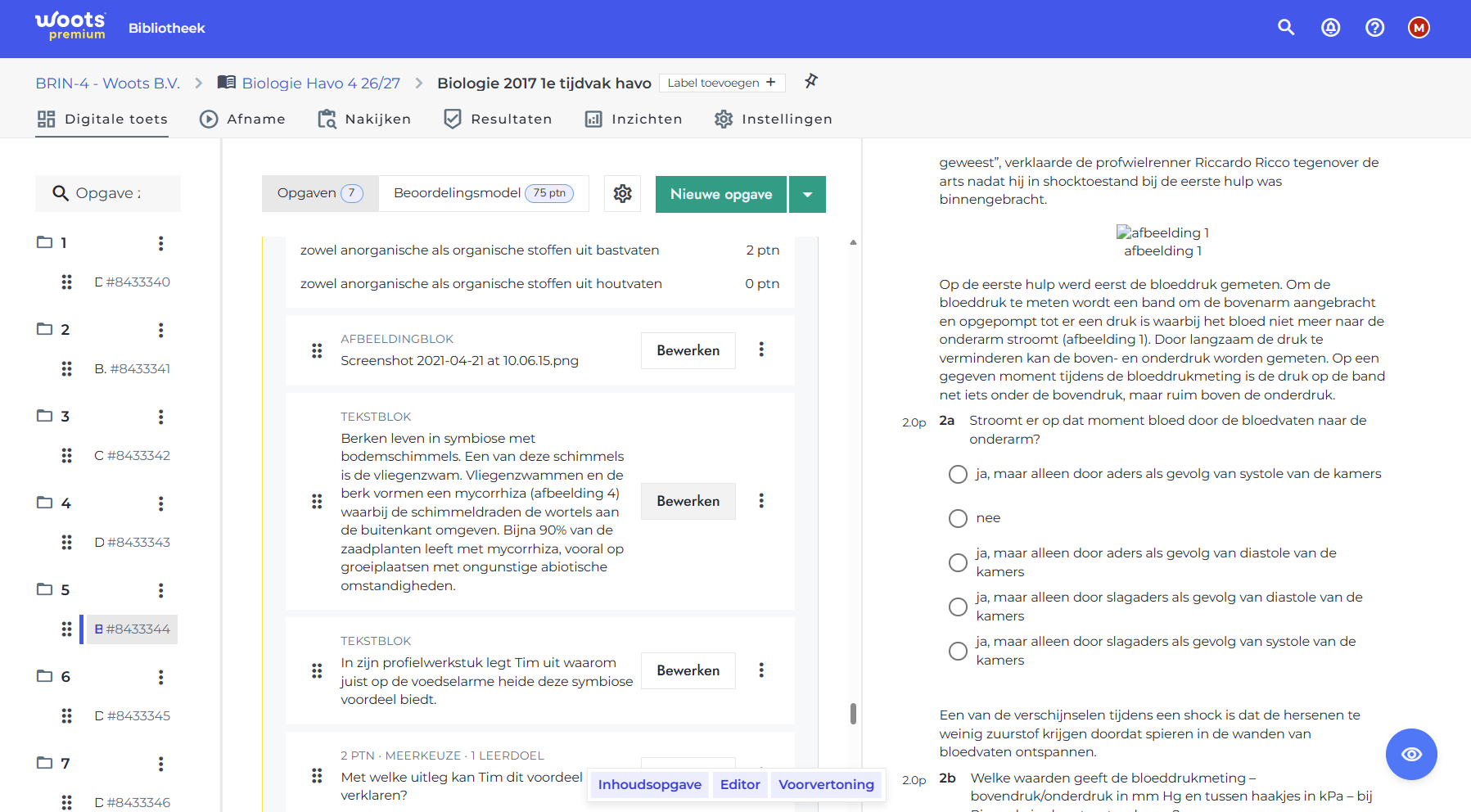Expand folder 2 in the sidebar
This screenshot has height=812, width=1471.
44,329
